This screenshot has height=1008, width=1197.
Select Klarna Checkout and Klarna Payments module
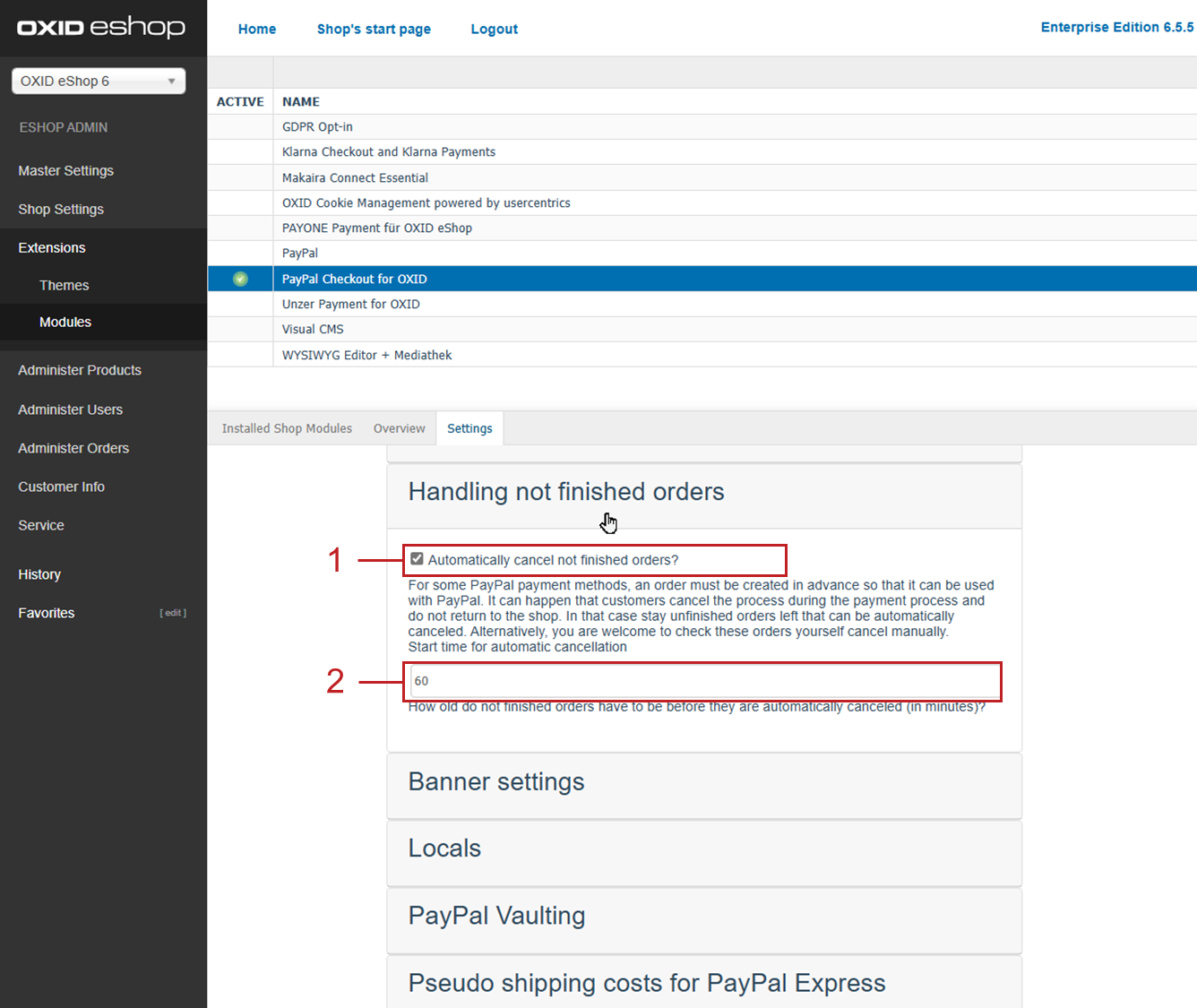389,152
